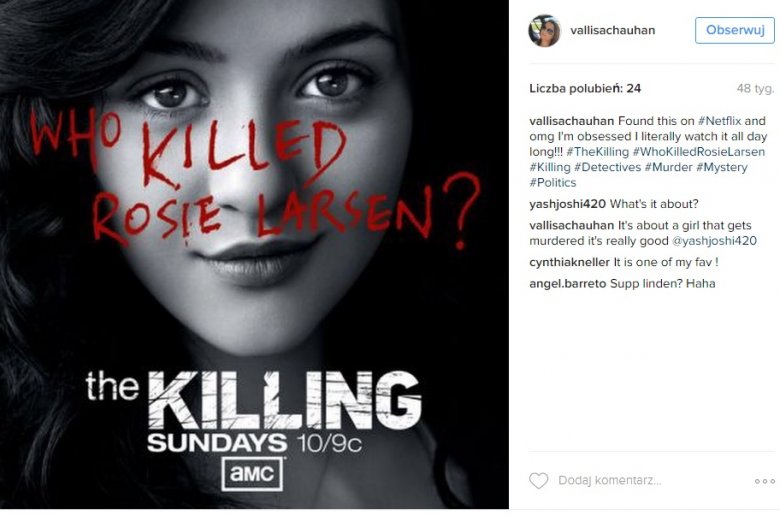Open the three-dots more options menu

765,481
